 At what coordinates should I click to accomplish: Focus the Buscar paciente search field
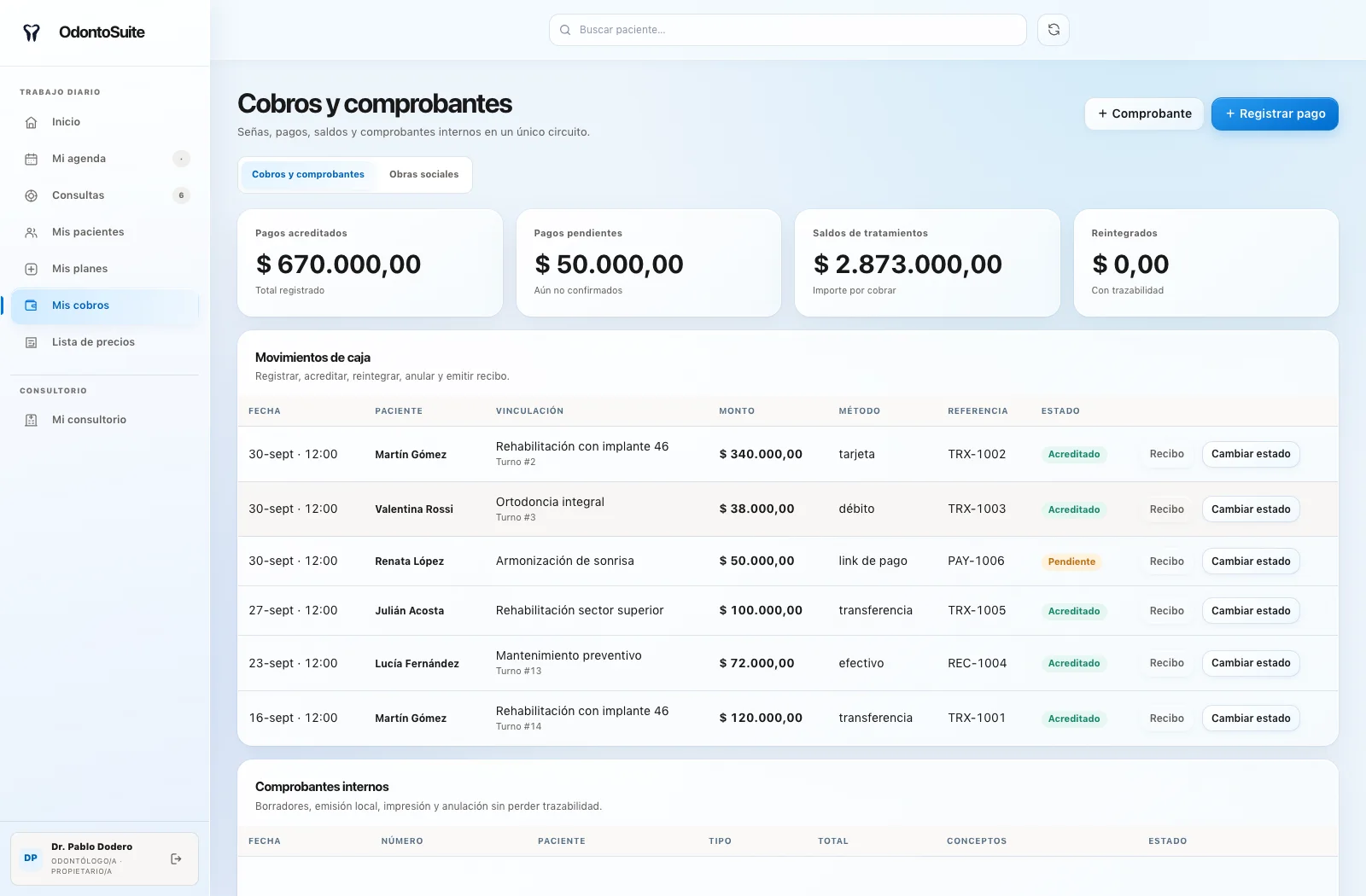tap(787, 30)
